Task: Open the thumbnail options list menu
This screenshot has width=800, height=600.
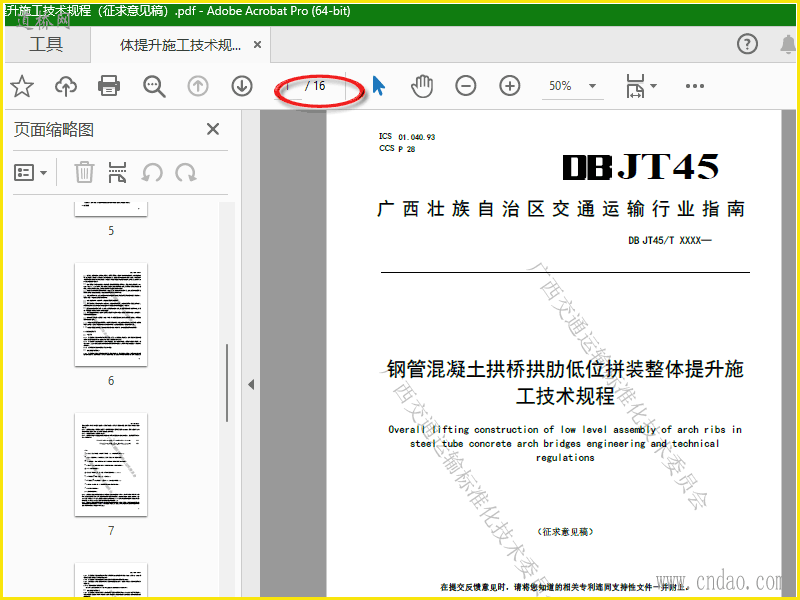Action: click(x=30, y=173)
